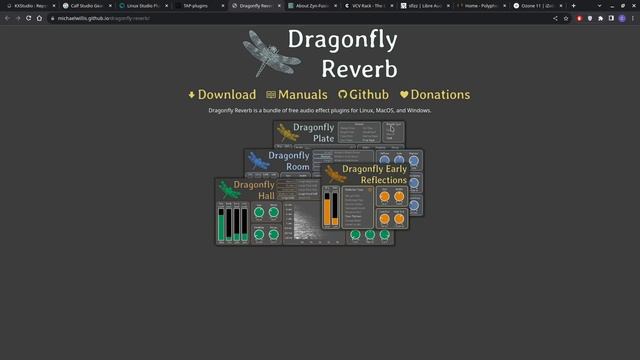Open the extensions puzzle menu
The image size is (640, 360).
[x=600, y=18]
